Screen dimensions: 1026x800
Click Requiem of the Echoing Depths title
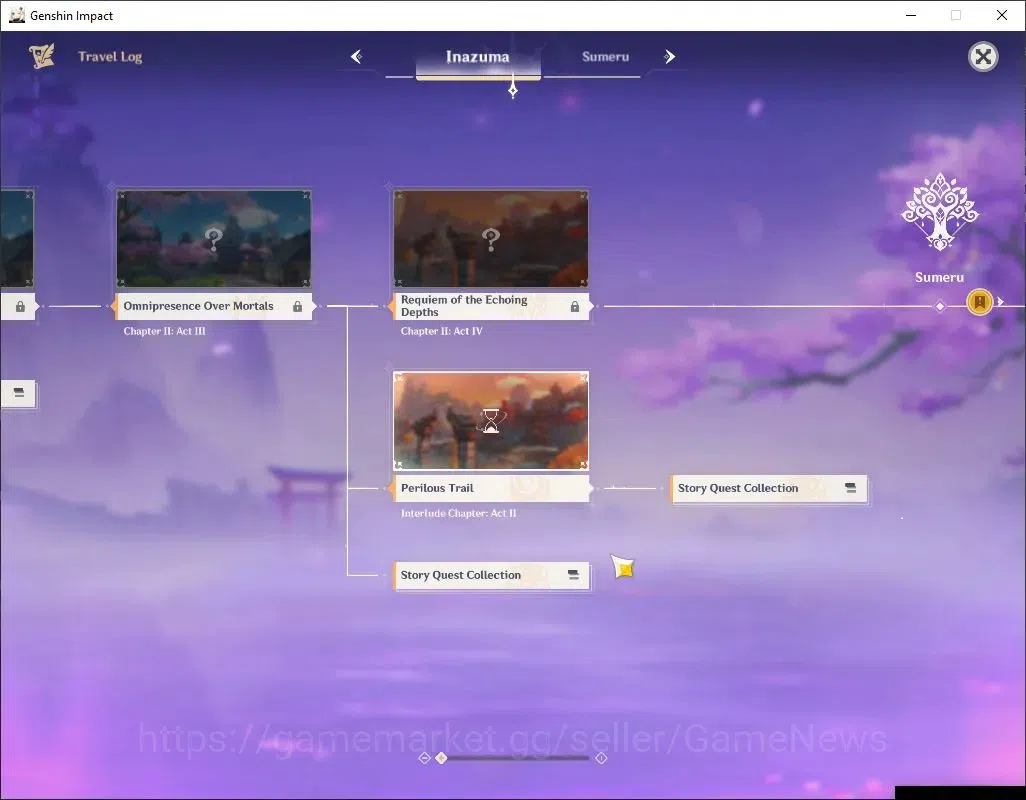tap(491, 306)
